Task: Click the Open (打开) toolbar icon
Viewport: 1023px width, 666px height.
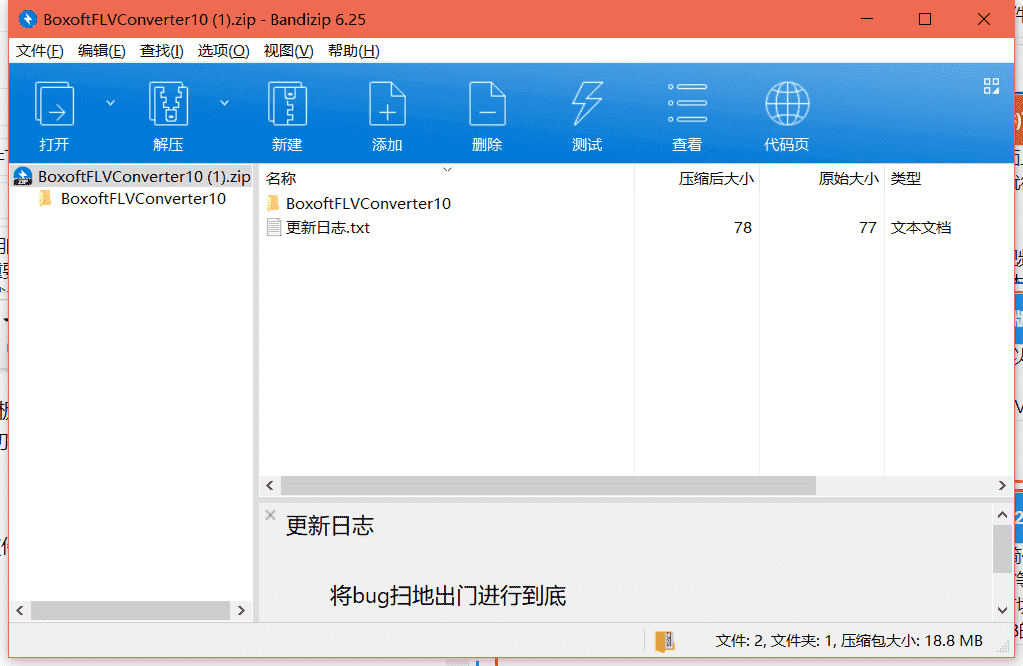Action: point(54,104)
